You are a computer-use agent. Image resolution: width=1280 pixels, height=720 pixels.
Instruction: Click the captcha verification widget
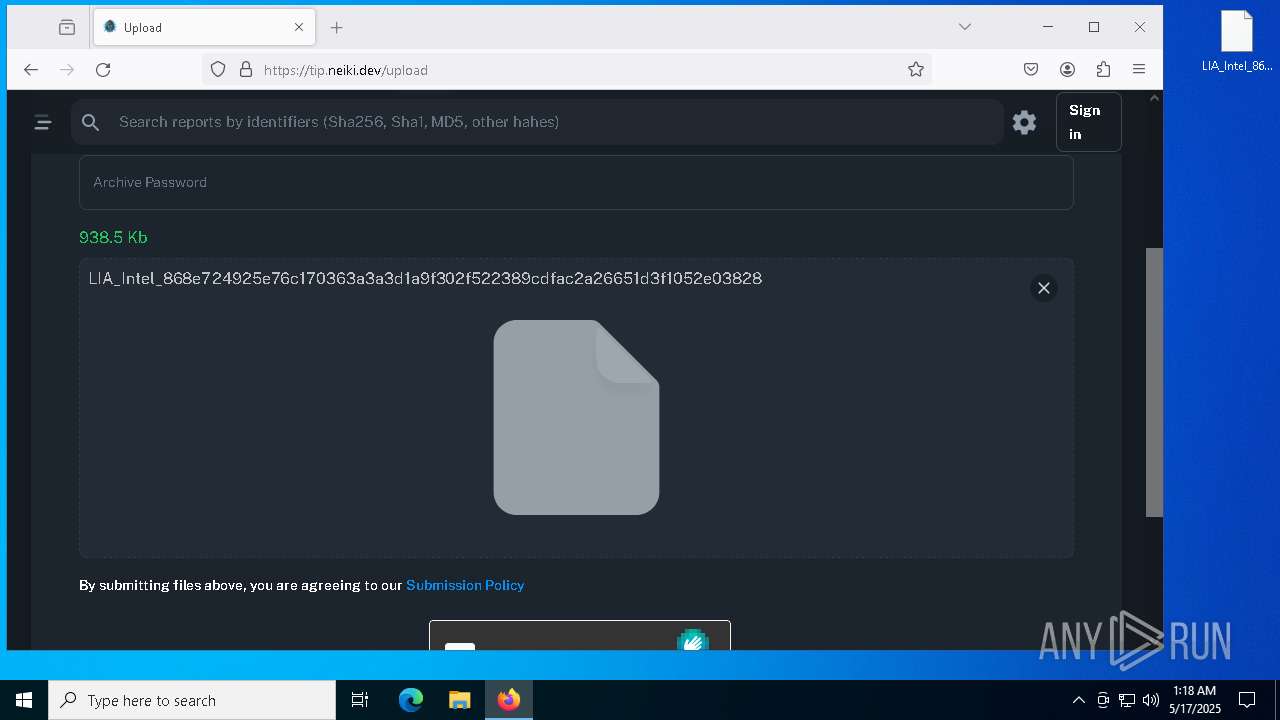[x=580, y=635]
